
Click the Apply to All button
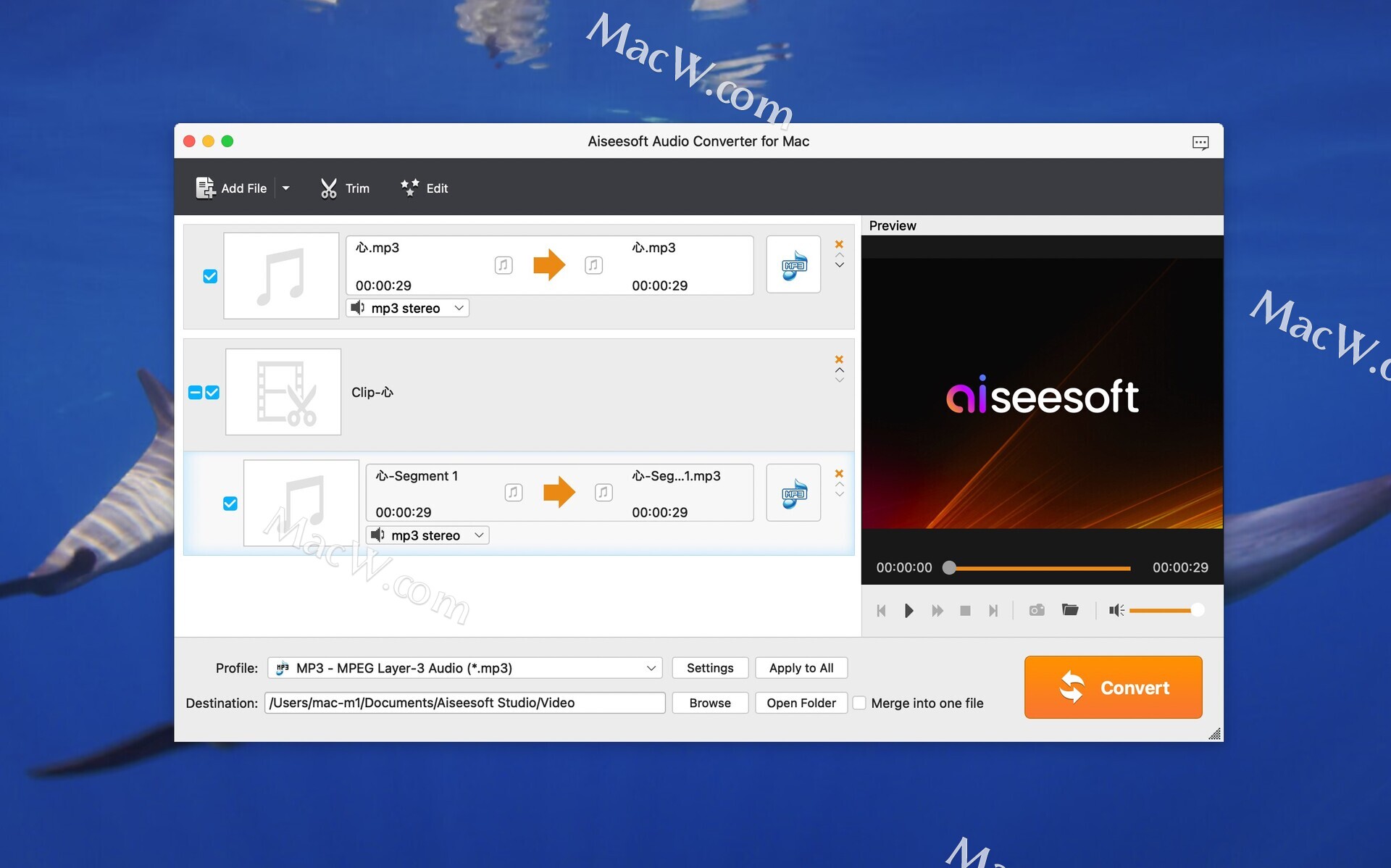point(801,668)
